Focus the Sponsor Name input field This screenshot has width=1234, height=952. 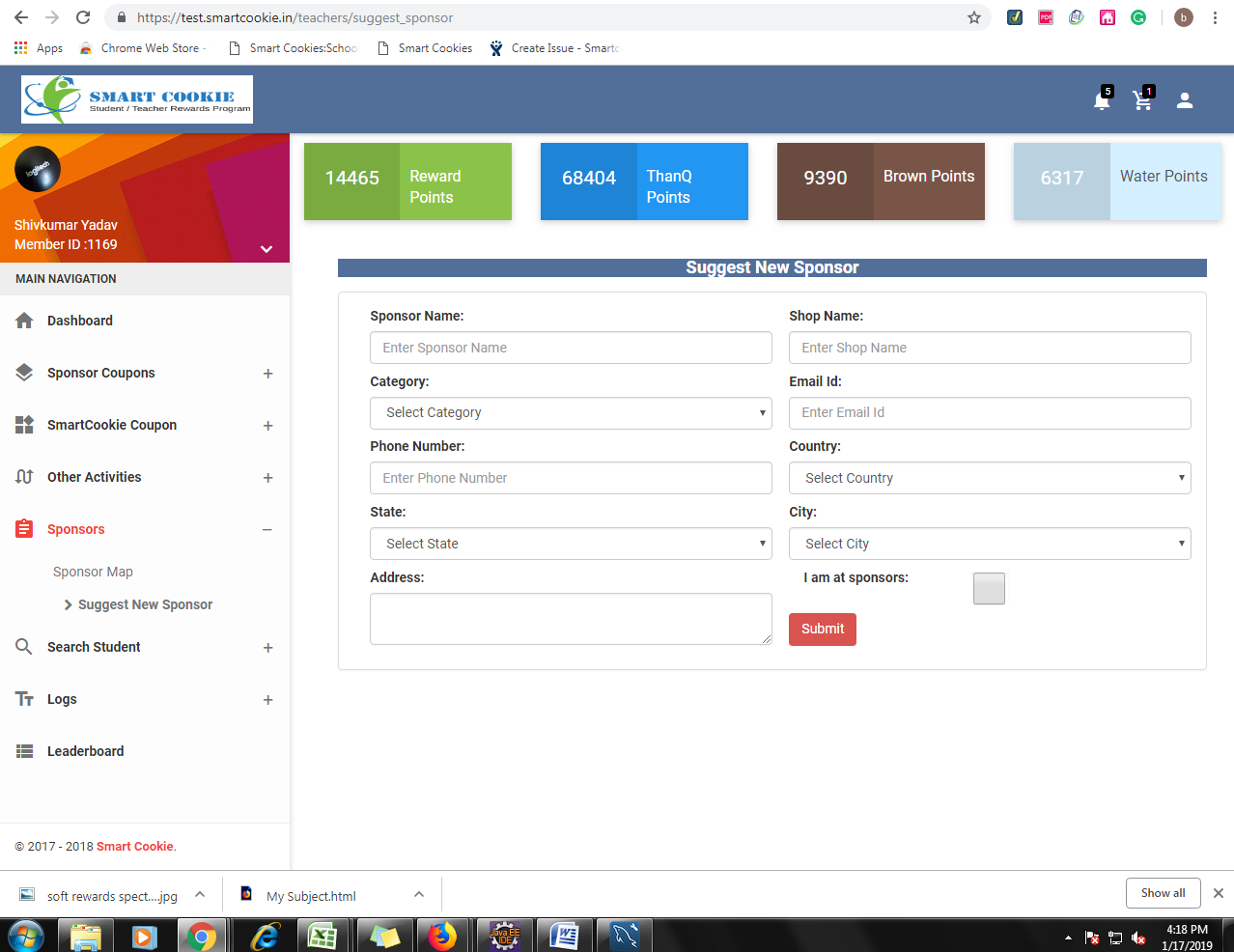click(x=571, y=348)
